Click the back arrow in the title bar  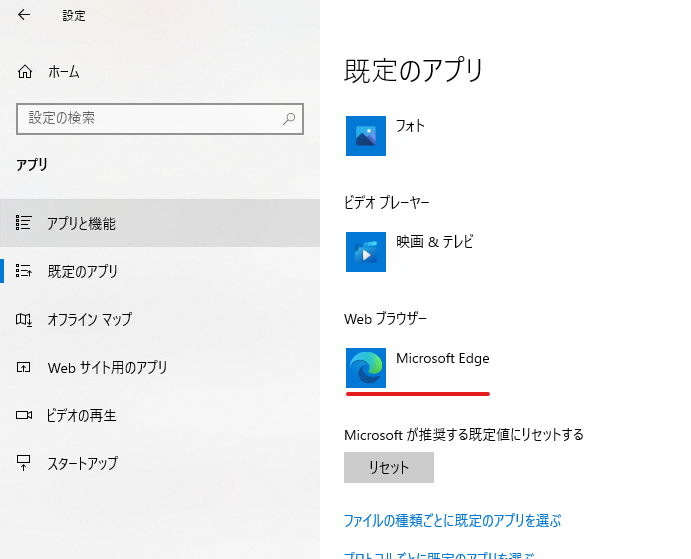click(24, 15)
